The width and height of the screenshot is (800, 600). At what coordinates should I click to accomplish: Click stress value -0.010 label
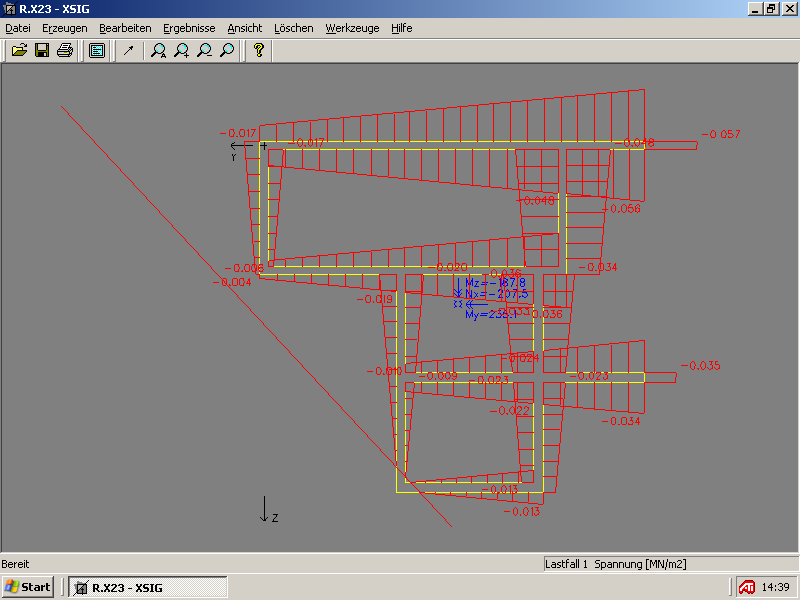385,371
